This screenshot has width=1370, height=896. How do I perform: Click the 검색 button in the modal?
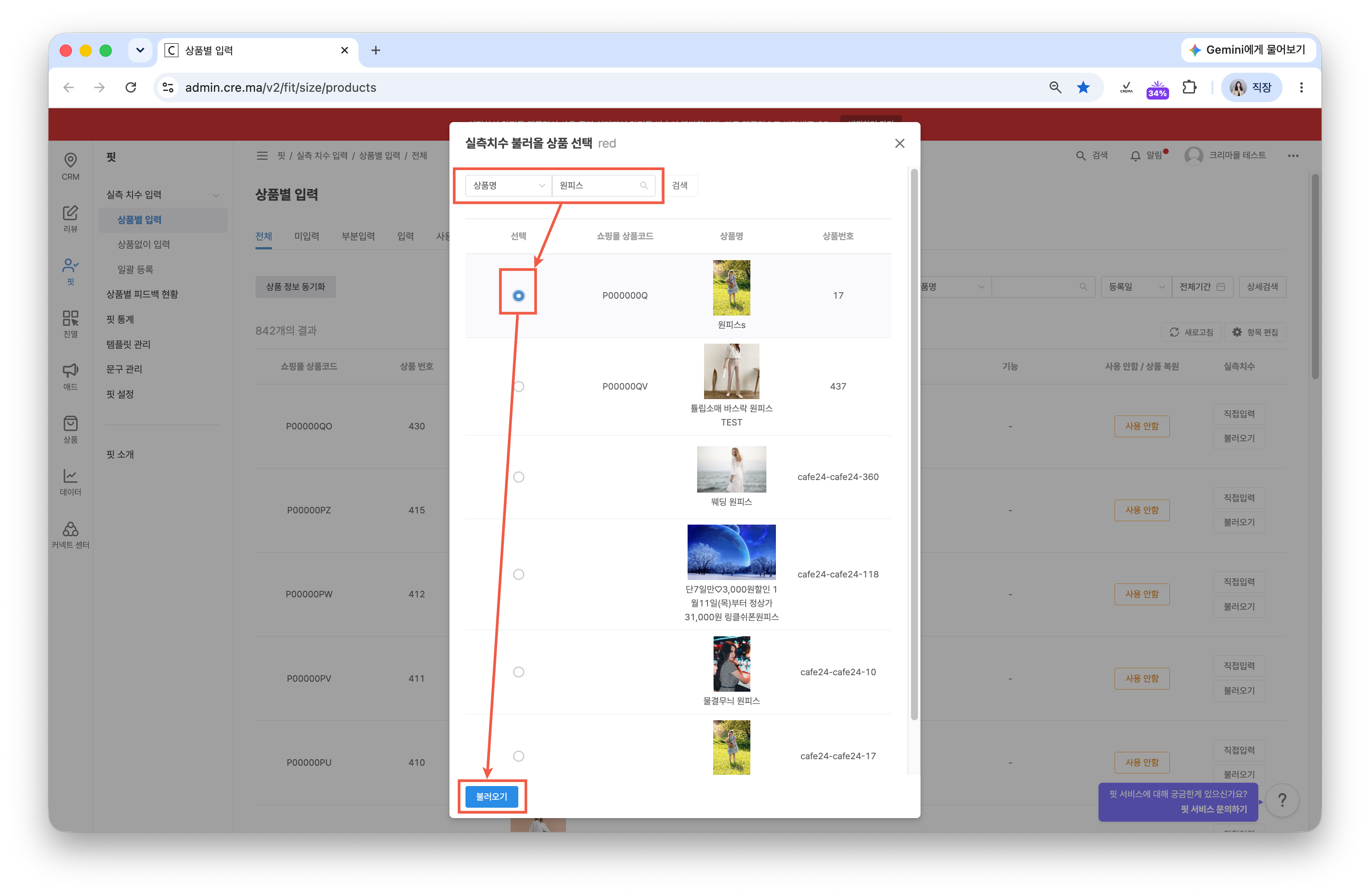[x=679, y=185]
